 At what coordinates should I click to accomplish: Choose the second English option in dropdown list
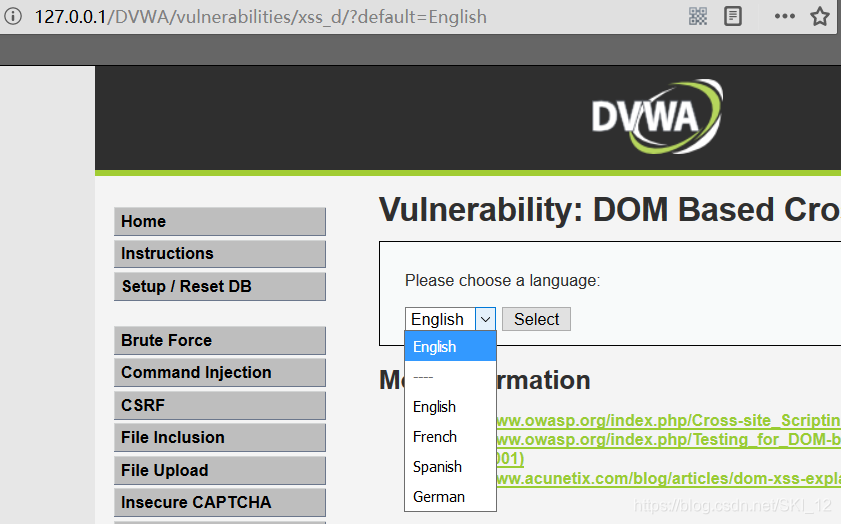450,407
